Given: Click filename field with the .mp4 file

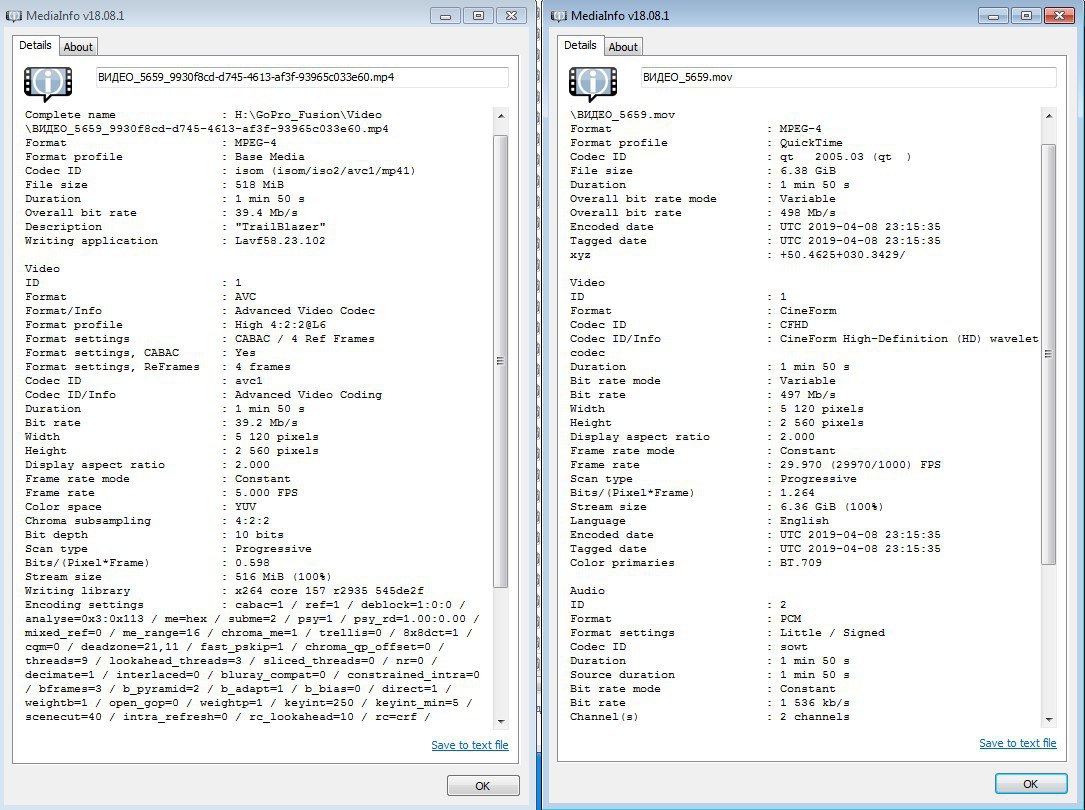Looking at the screenshot, I should [302, 77].
